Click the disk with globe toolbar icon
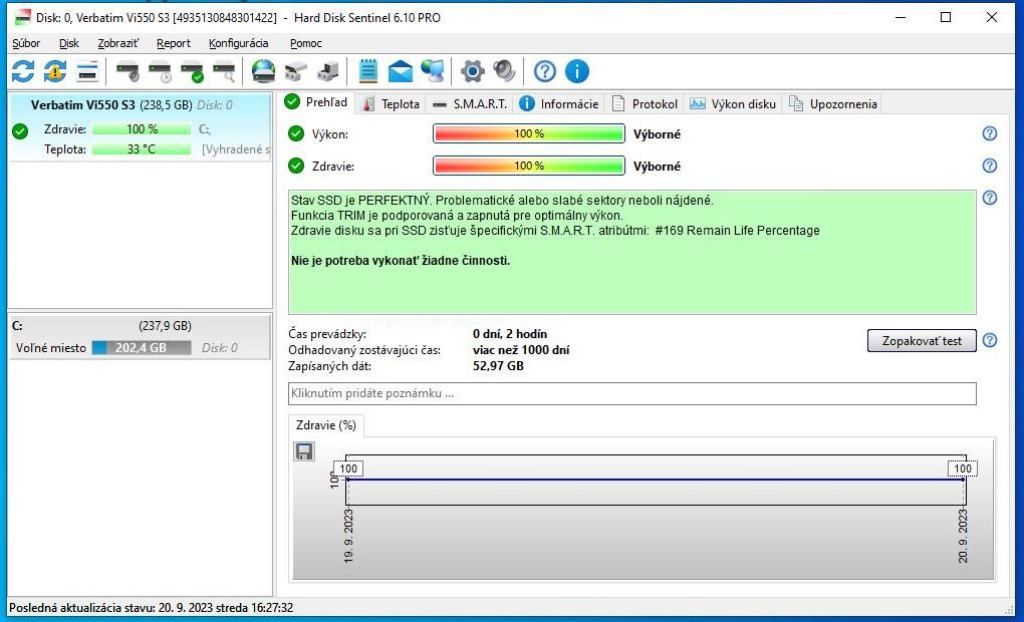This screenshot has height=622, width=1024. (264, 71)
